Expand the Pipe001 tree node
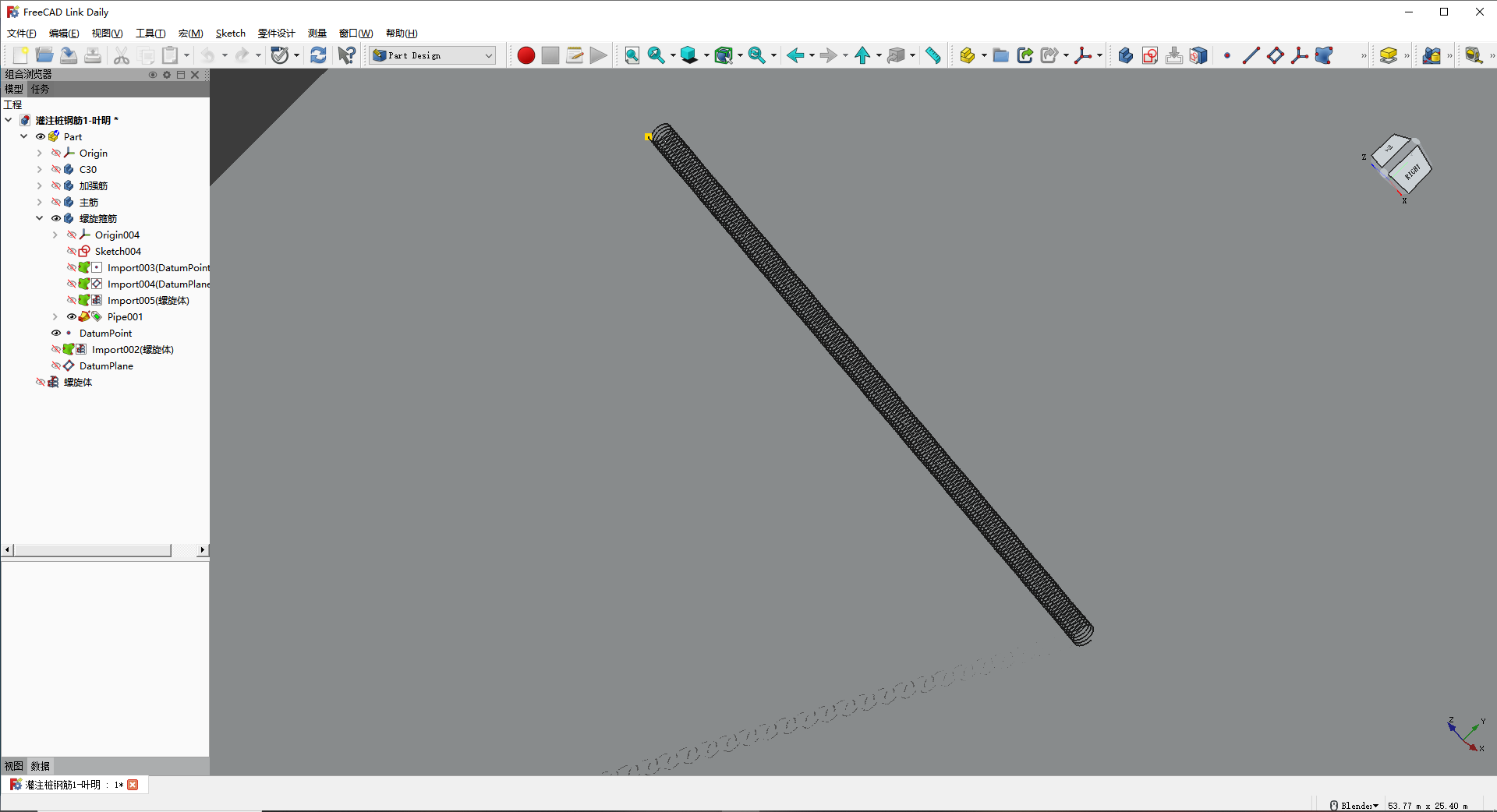Screen dimensions: 1497x812 click(x=55, y=317)
